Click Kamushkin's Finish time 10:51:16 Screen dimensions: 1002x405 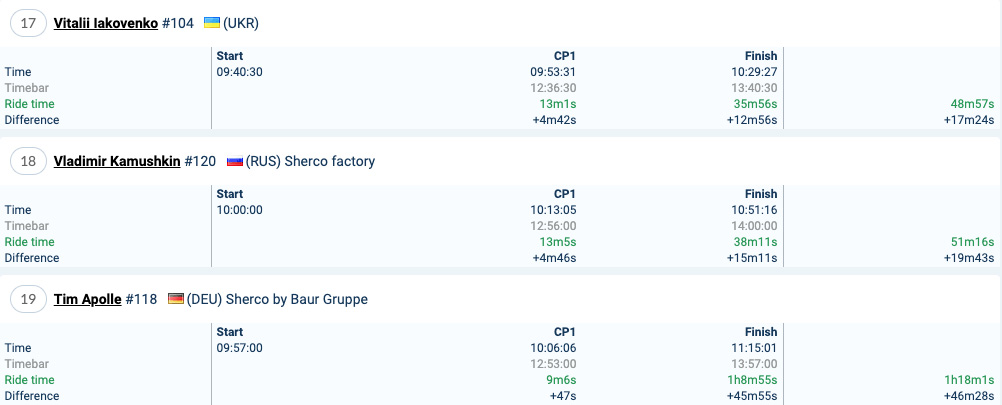(x=754, y=210)
